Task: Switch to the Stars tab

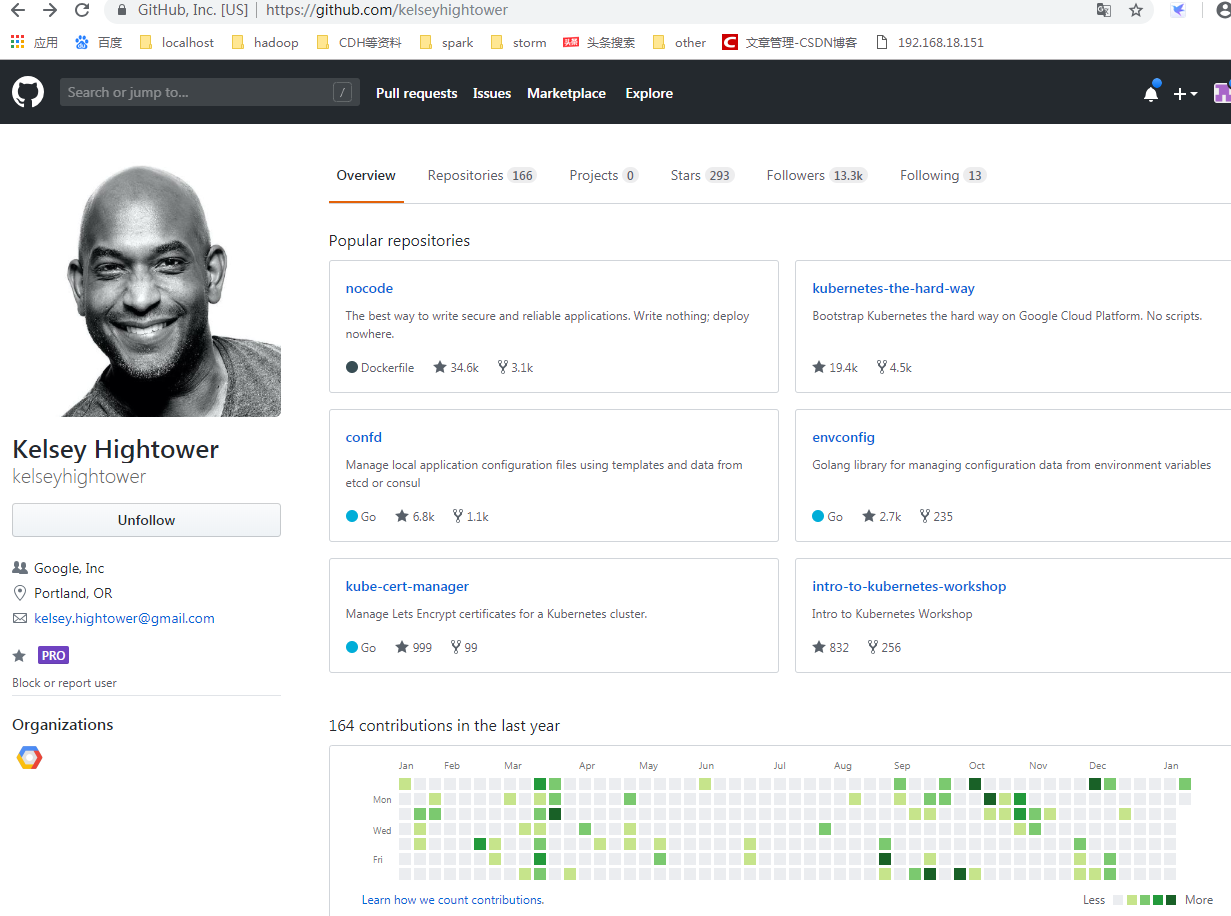Action: tap(702, 175)
